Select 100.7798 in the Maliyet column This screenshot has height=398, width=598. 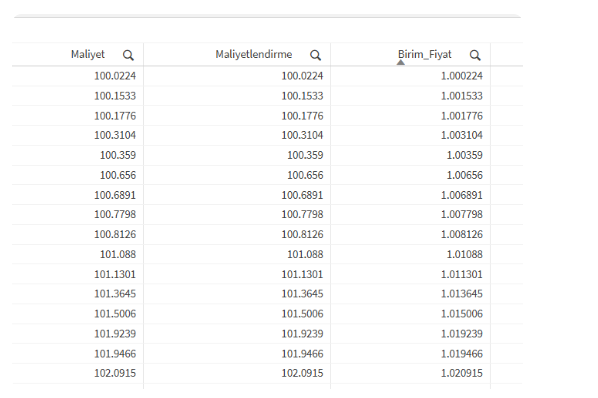(x=115, y=214)
